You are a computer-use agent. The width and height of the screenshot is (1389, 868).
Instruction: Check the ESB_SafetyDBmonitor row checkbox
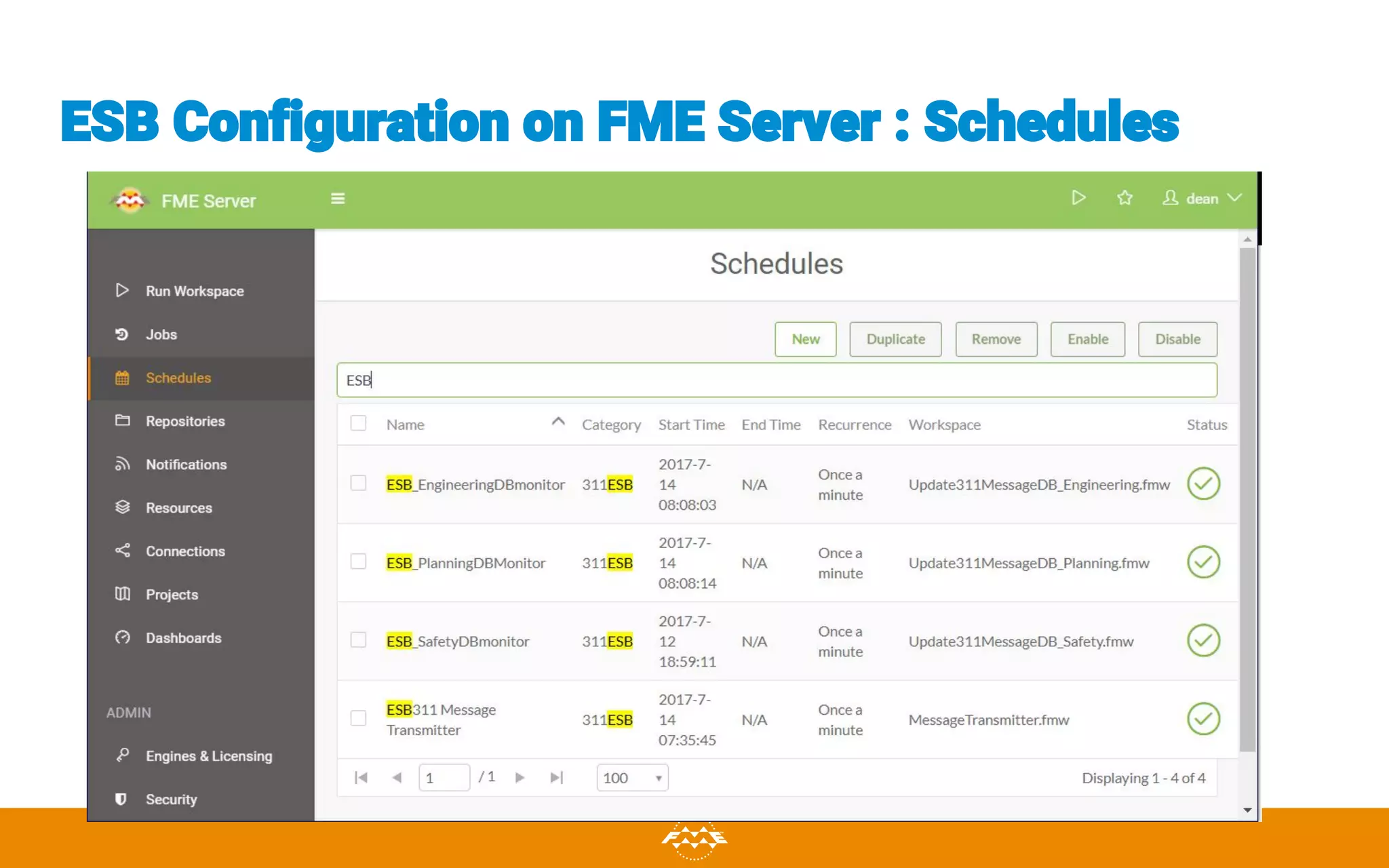coord(358,639)
